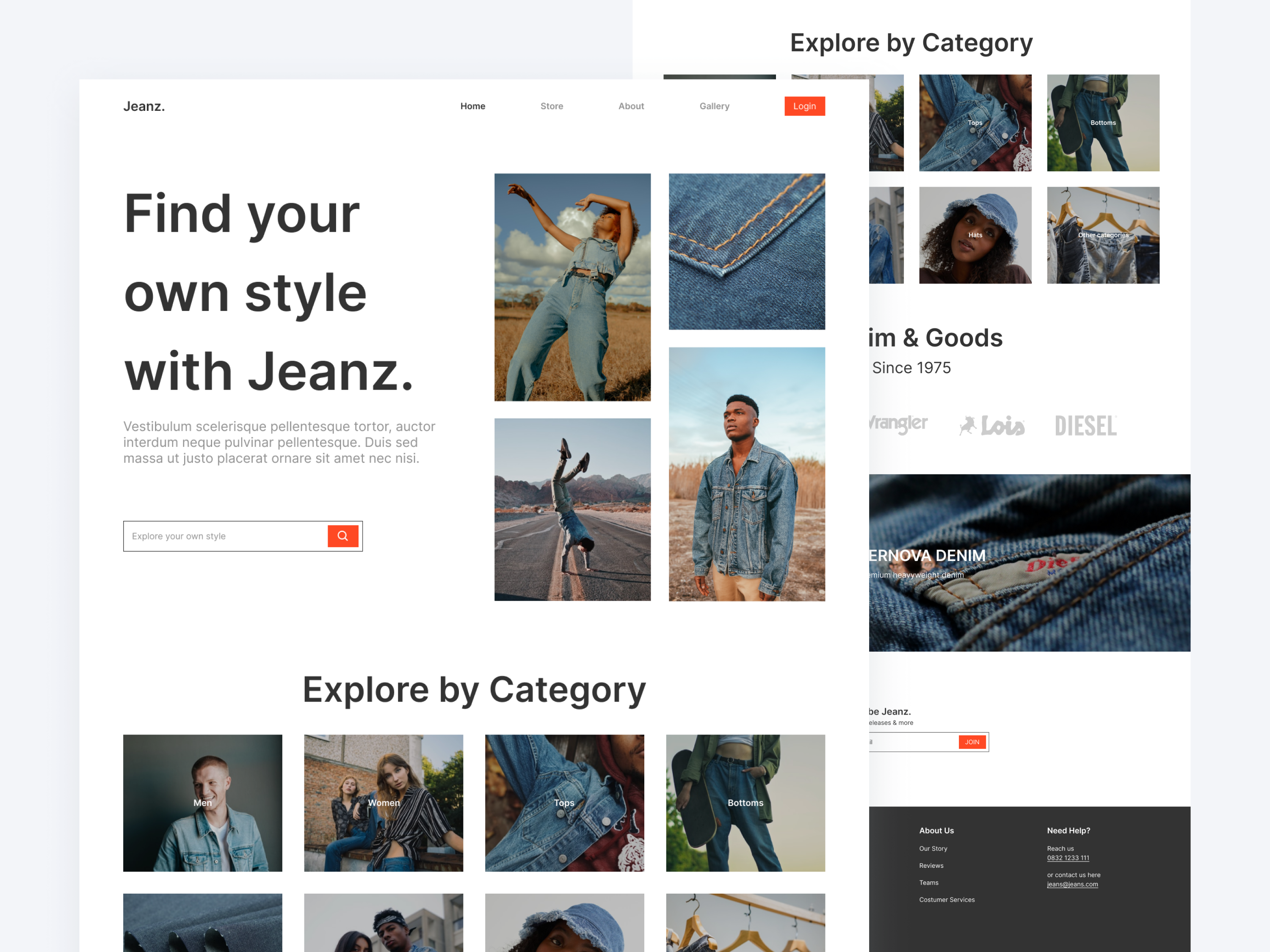Click the Jeanz. logo
1270x952 pixels.
pyautogui.click(x=144, y=106)
